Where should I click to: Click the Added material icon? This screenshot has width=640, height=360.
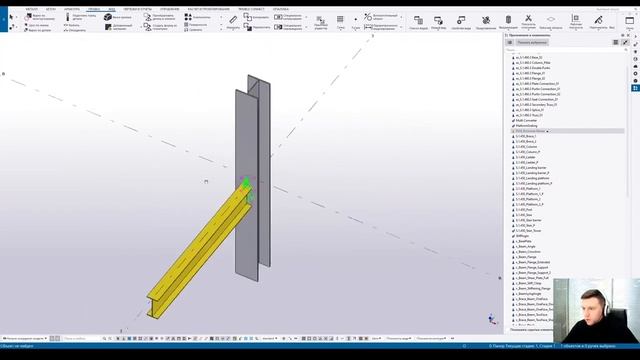point(108,27)
